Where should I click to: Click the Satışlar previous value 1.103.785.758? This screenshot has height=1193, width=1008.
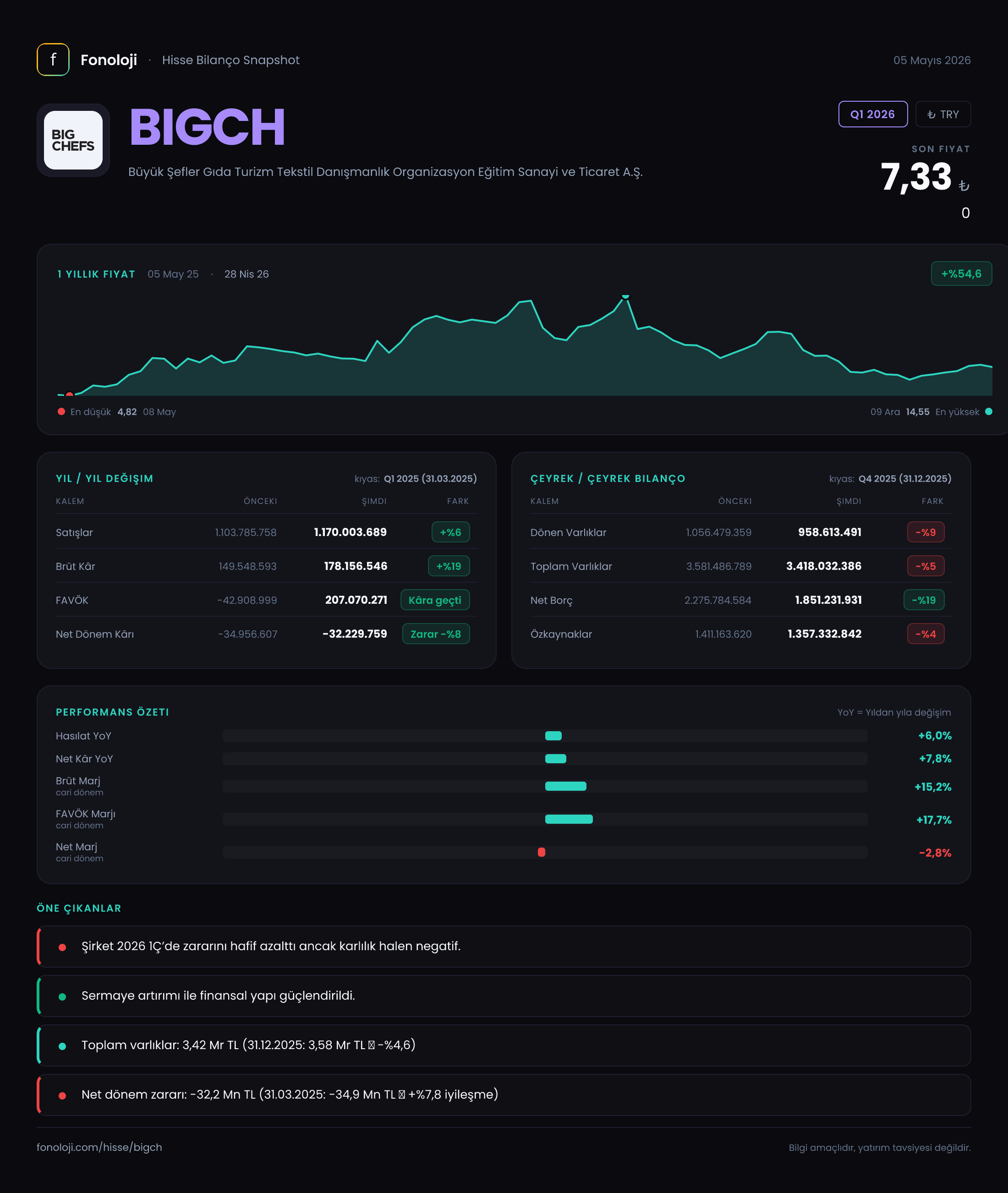246,532
